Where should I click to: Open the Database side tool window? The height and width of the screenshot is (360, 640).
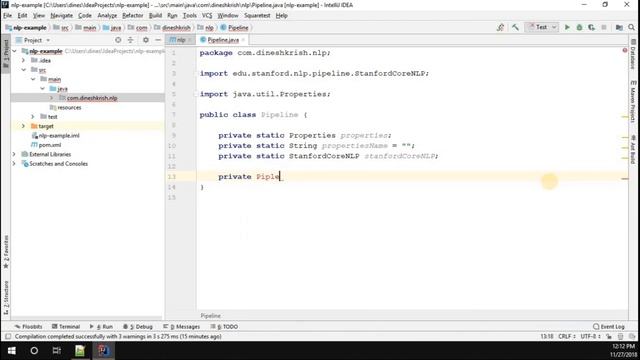[633, 54]
